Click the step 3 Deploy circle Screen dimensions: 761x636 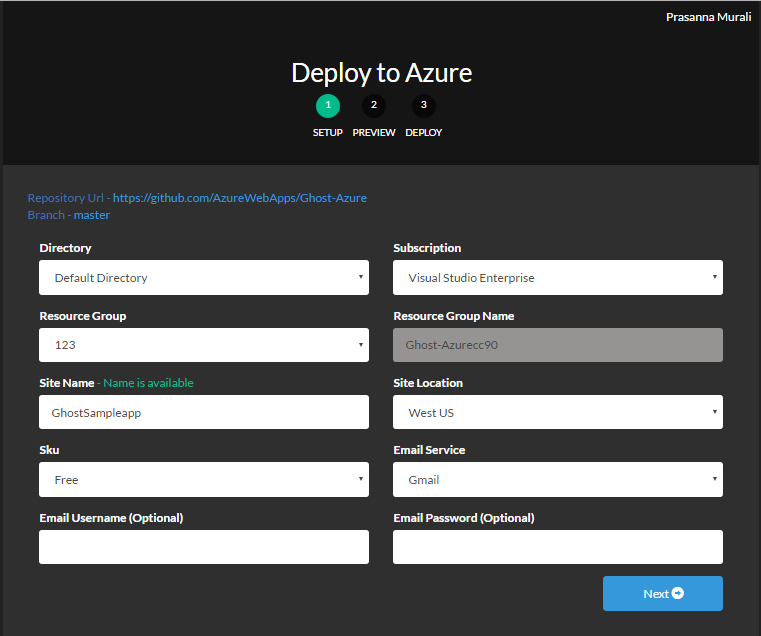(424, 105)
